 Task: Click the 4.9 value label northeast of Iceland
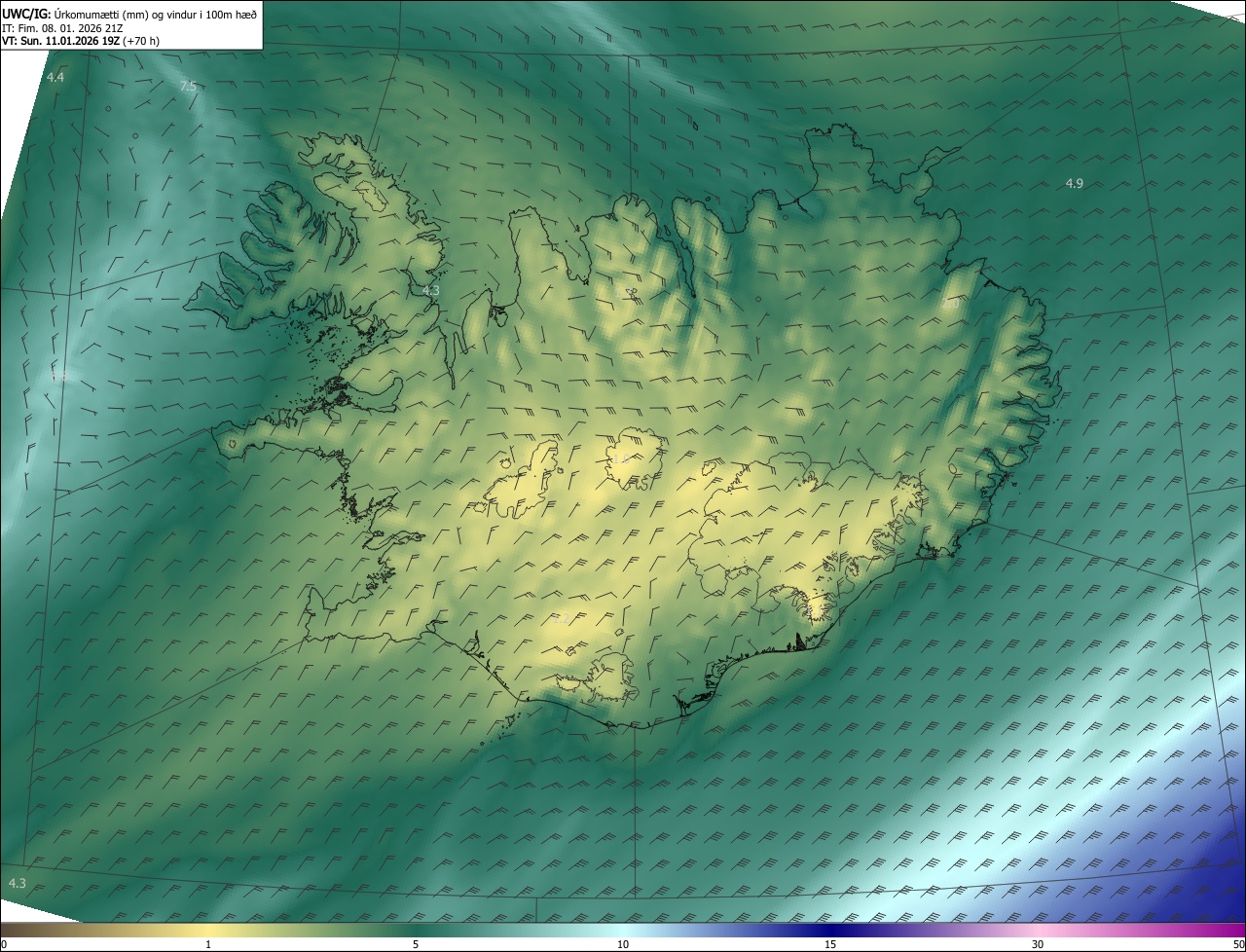click(x=1075, y=183)
